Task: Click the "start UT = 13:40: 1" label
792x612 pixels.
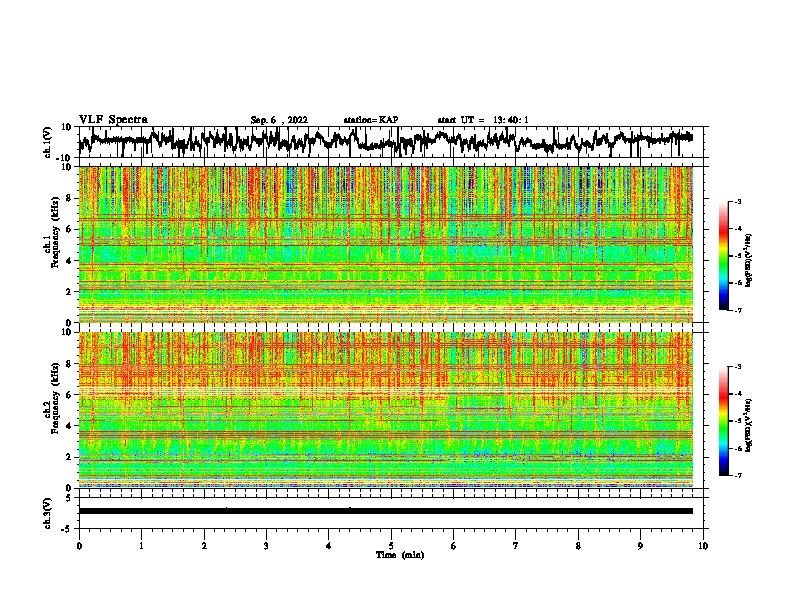Action: pyautogui.click(x=483, y=120)
